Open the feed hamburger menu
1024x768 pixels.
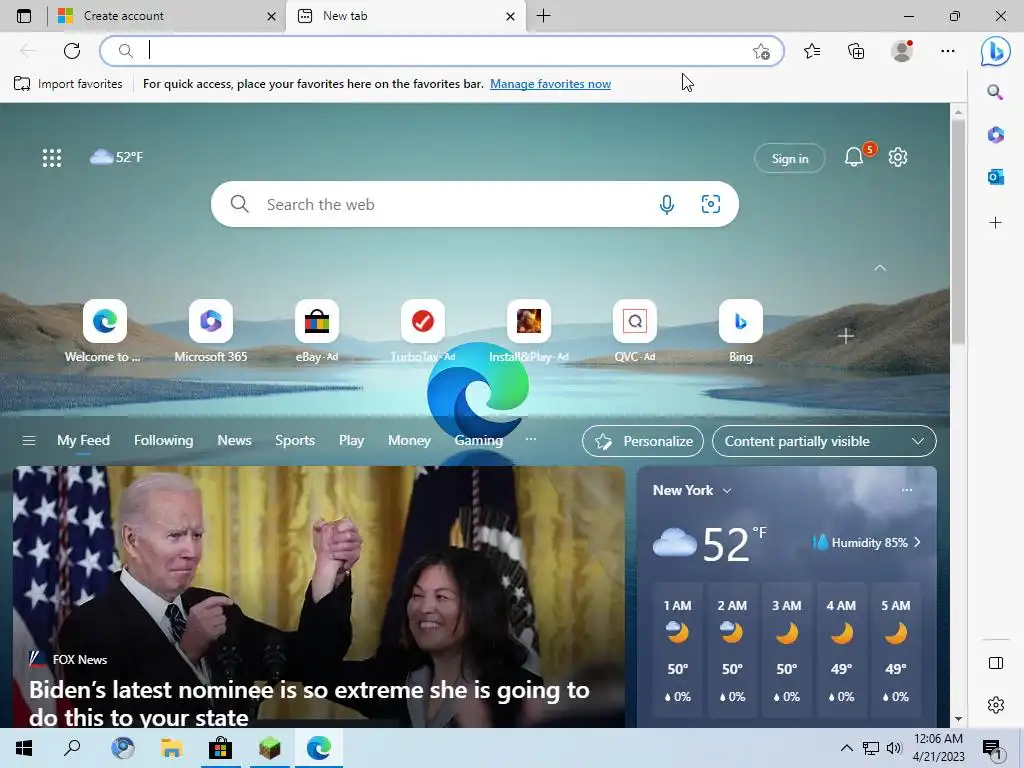tap(29, 441)
